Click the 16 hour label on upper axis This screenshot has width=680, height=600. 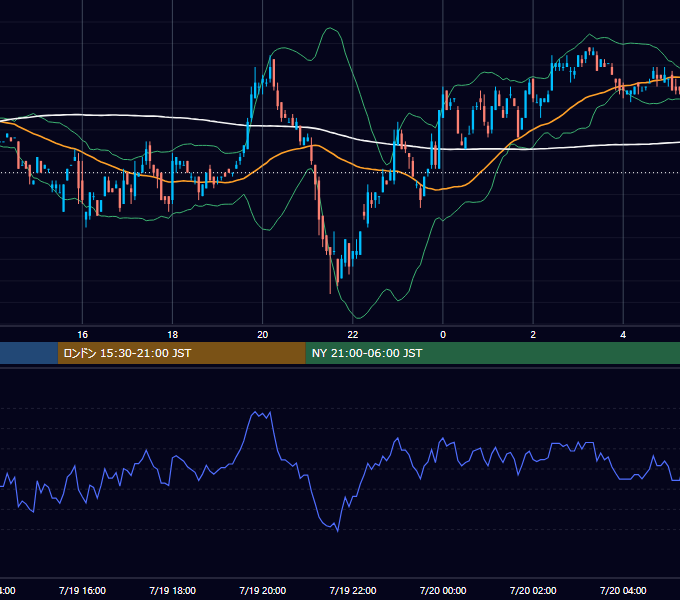(x=82, y=335)
